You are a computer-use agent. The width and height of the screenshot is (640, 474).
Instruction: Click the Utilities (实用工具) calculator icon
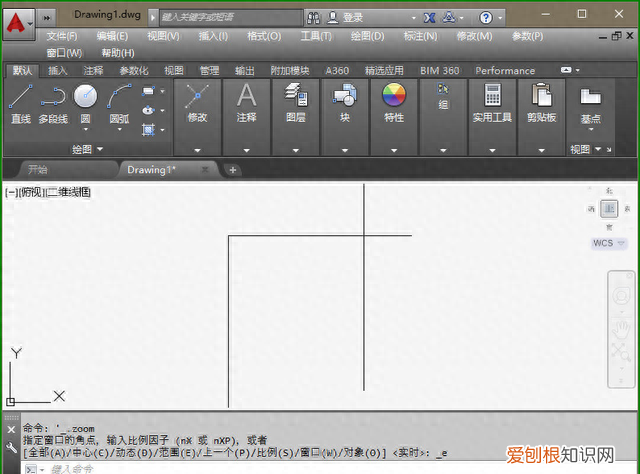492,102
